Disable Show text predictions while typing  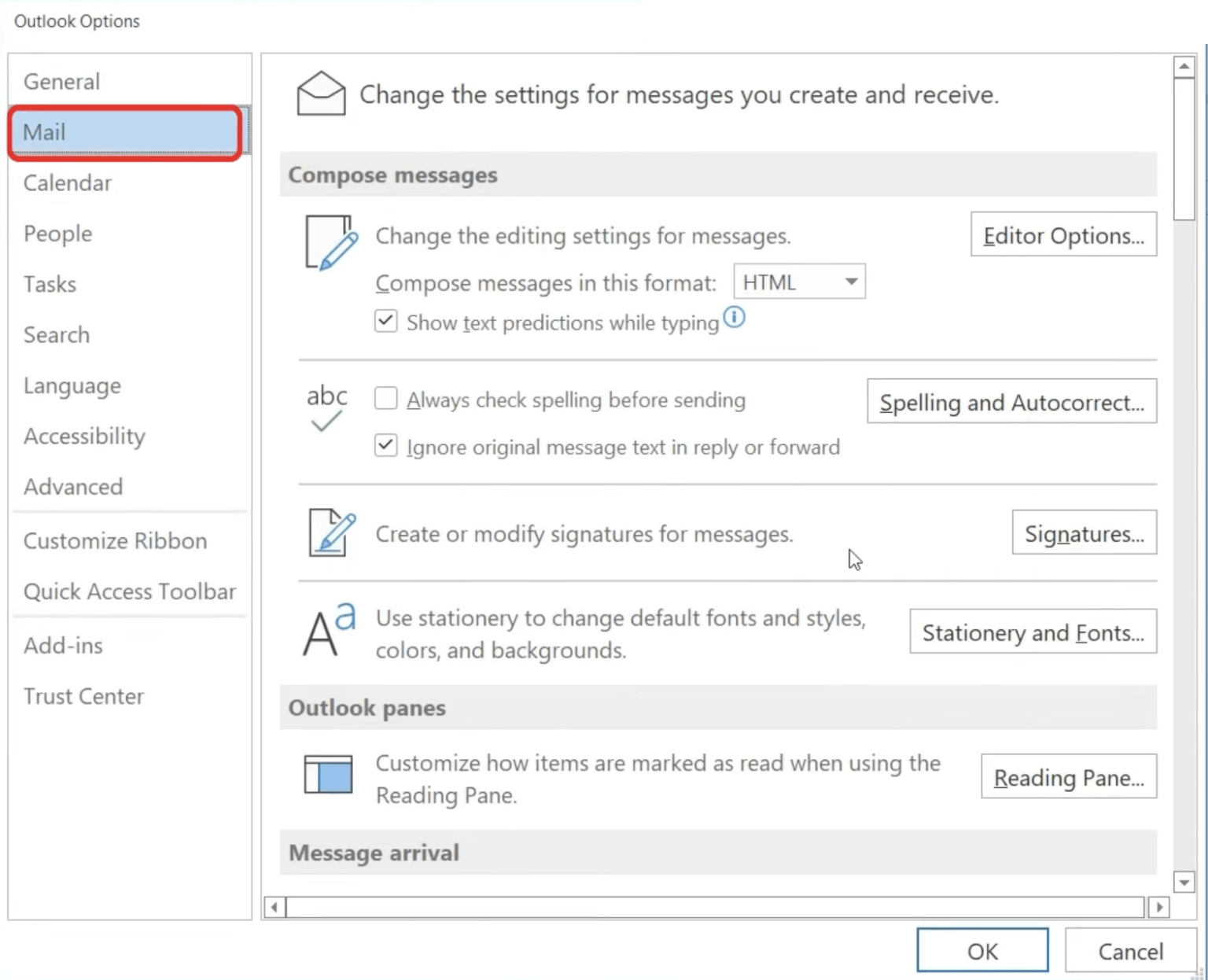[x=385, y=321]
